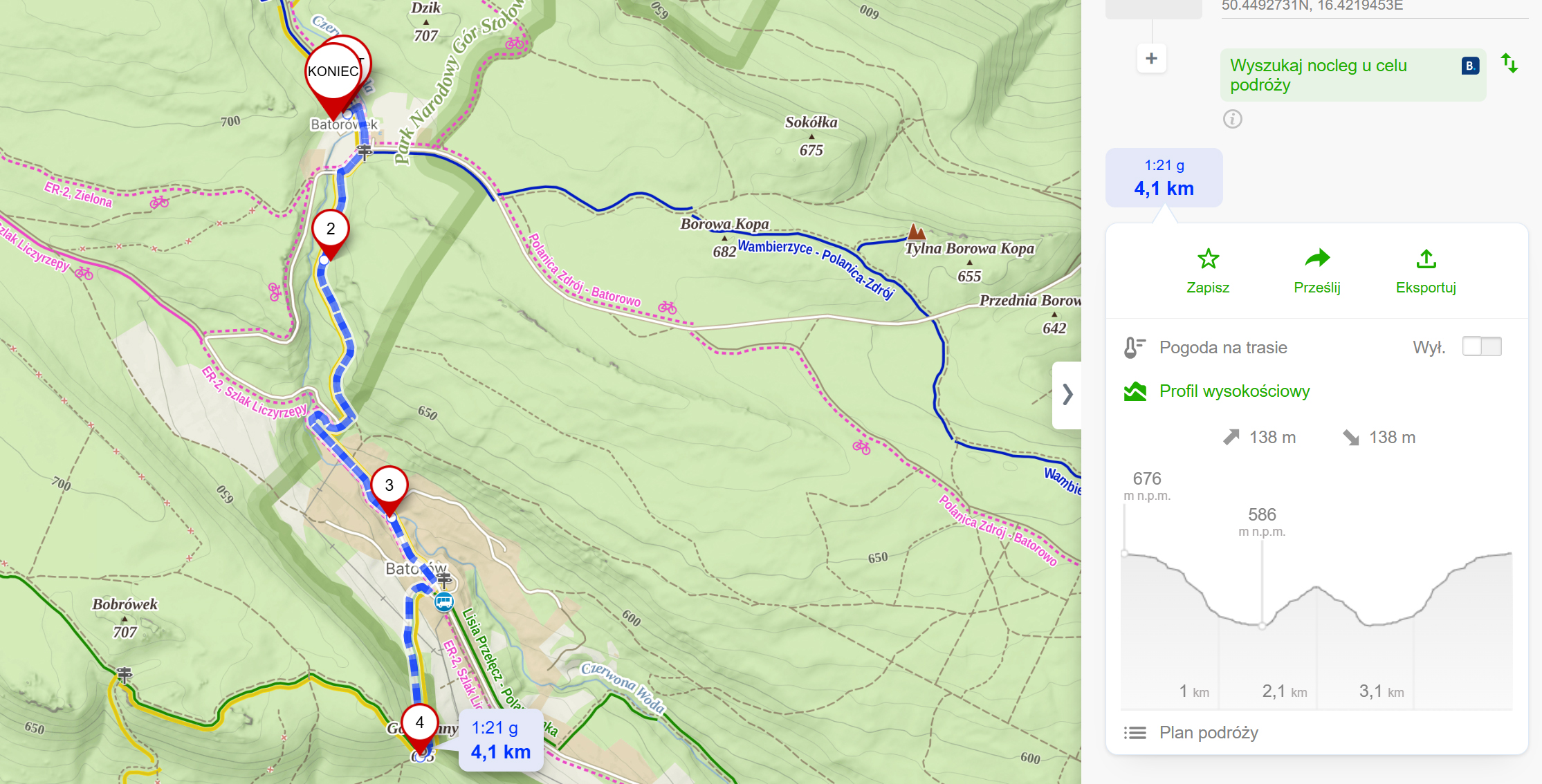
Task: Click the Zapisz star icon
Action: click(x=1208, y=259)
